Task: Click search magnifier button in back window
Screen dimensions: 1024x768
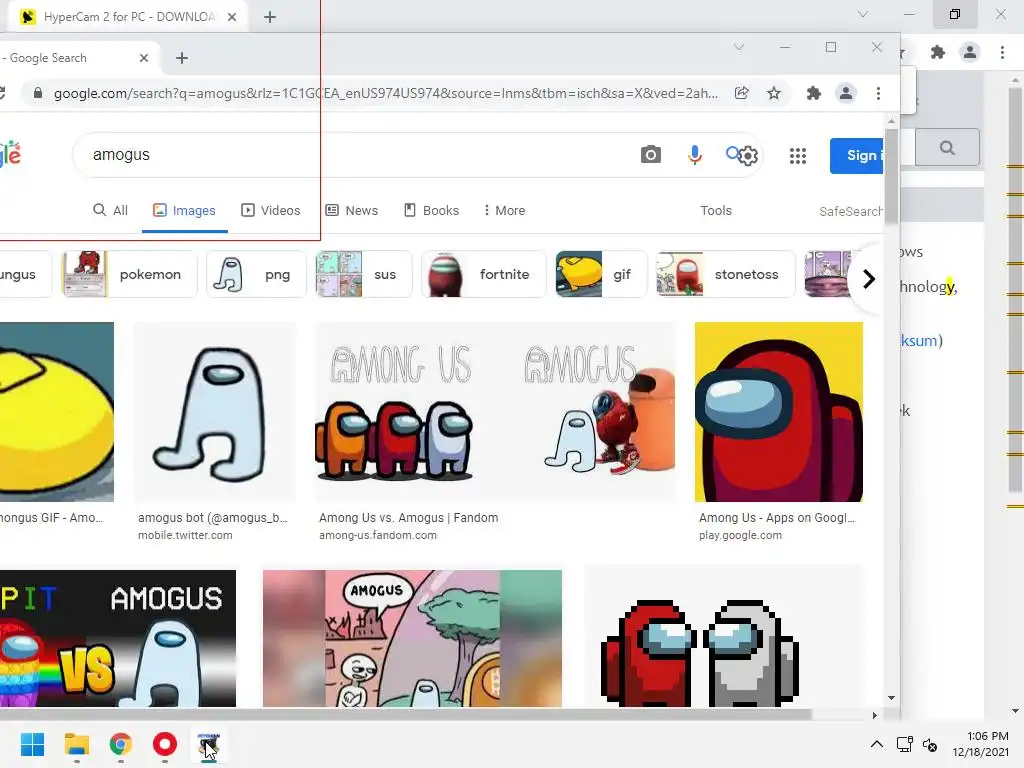Action: point(947,148)
